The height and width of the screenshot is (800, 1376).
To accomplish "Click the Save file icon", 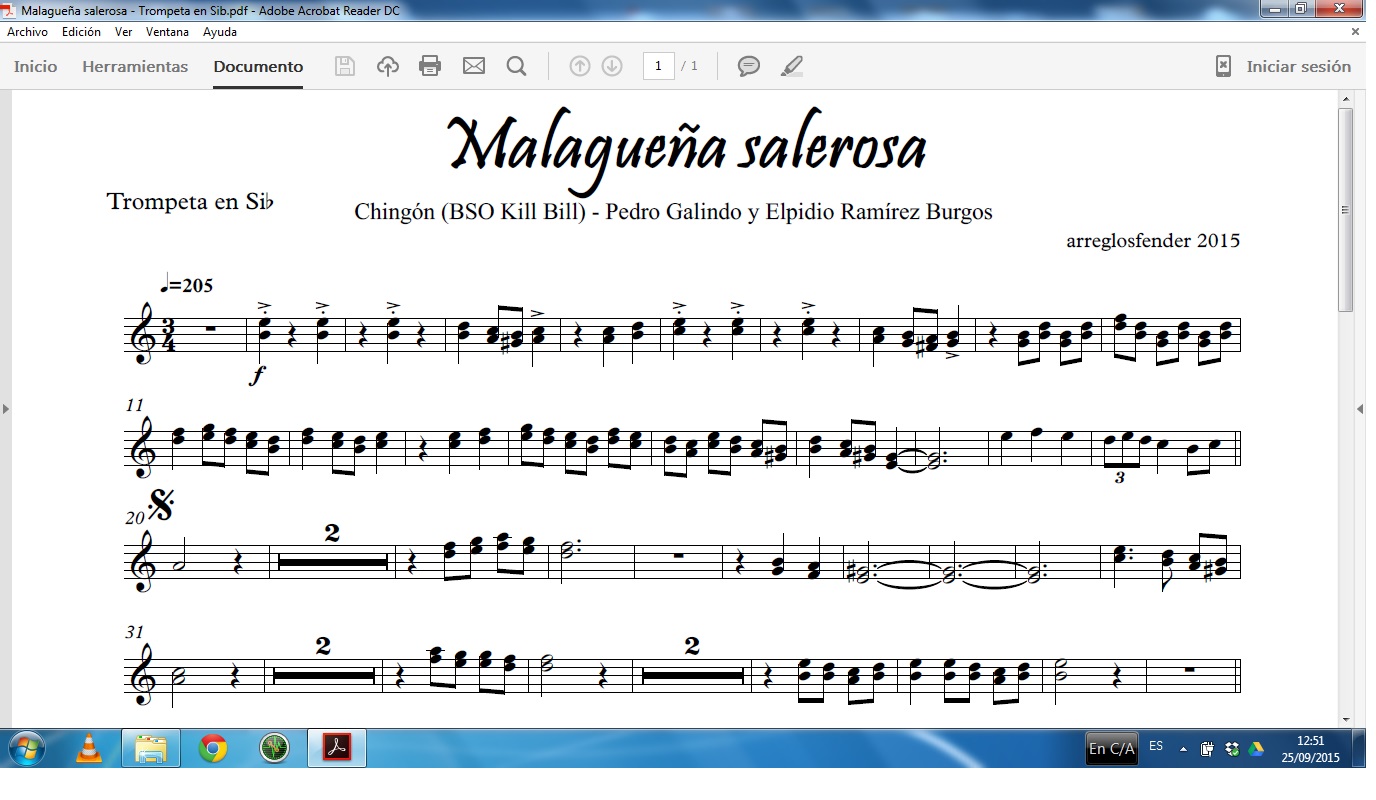I will pos(345,66).
